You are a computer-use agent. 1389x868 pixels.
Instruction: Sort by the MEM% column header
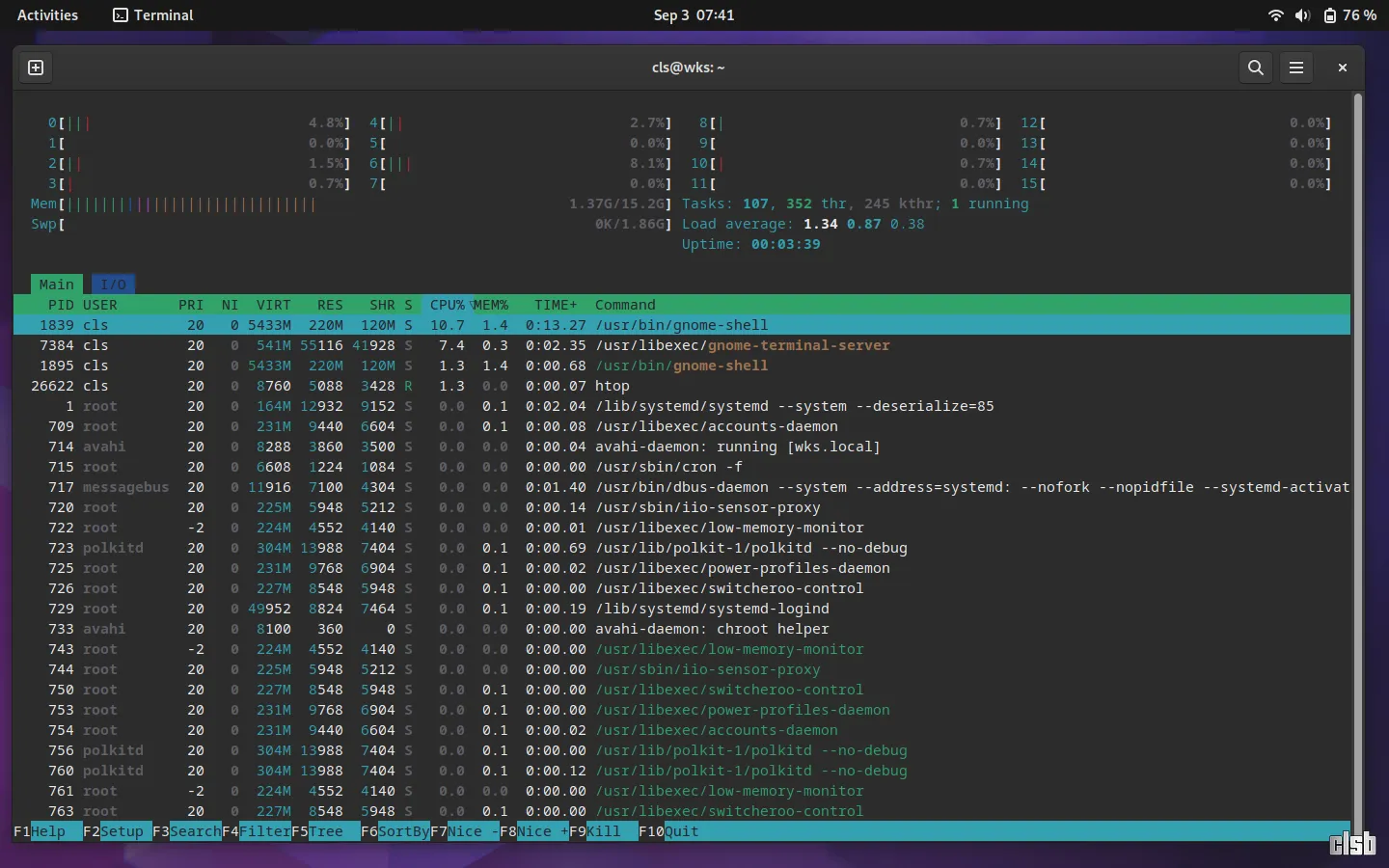point(491,305)
